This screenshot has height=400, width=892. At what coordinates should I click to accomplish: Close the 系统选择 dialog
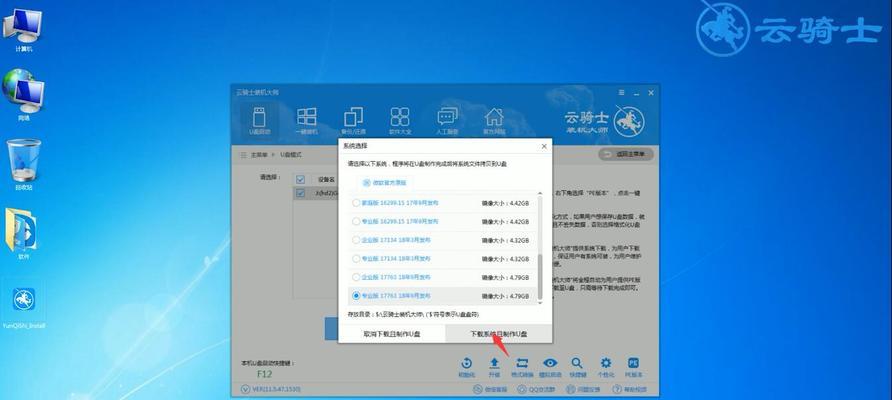click(544, 146)
